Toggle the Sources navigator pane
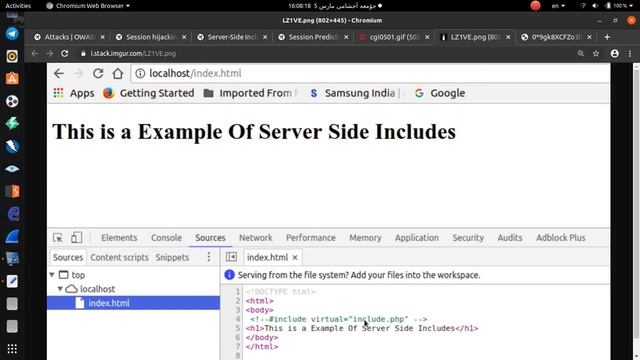 click(231, 257)
